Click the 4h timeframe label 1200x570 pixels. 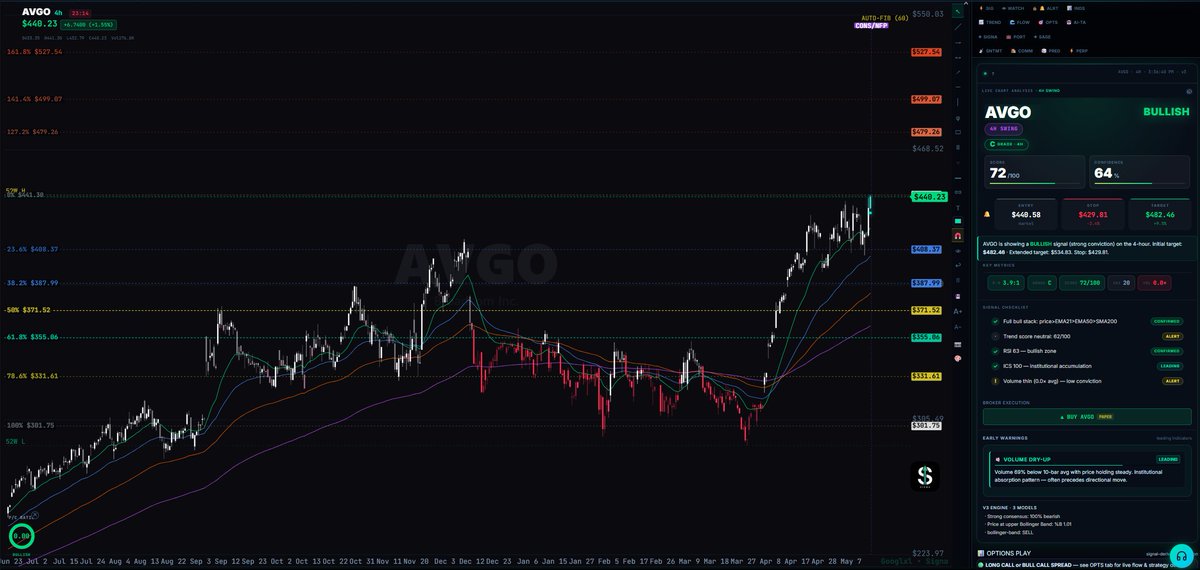tap(60, 11)
